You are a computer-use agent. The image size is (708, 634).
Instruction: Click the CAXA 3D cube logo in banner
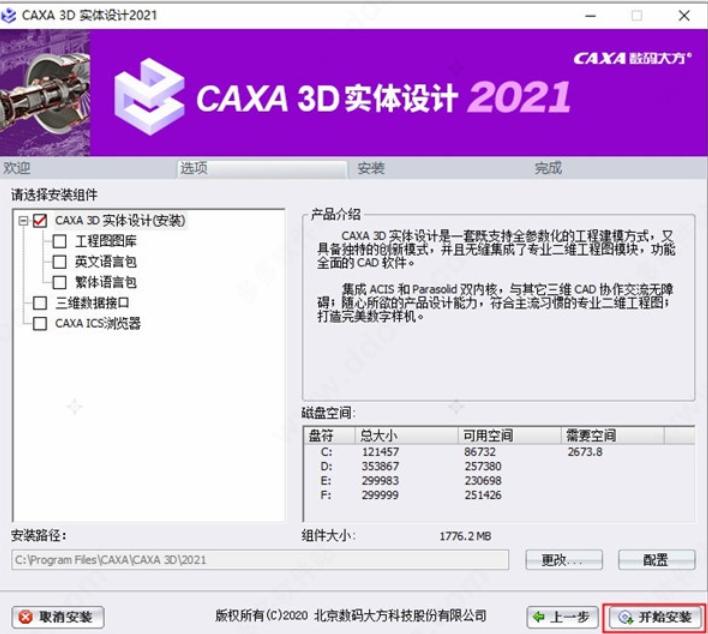pos(149,97)
